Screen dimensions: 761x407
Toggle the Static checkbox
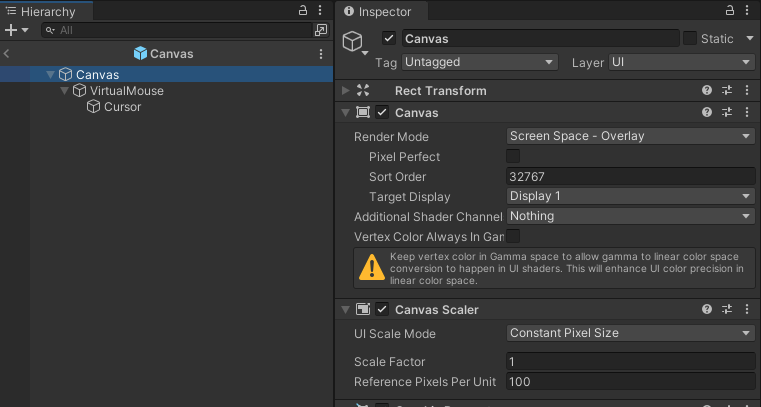[690, 38]
